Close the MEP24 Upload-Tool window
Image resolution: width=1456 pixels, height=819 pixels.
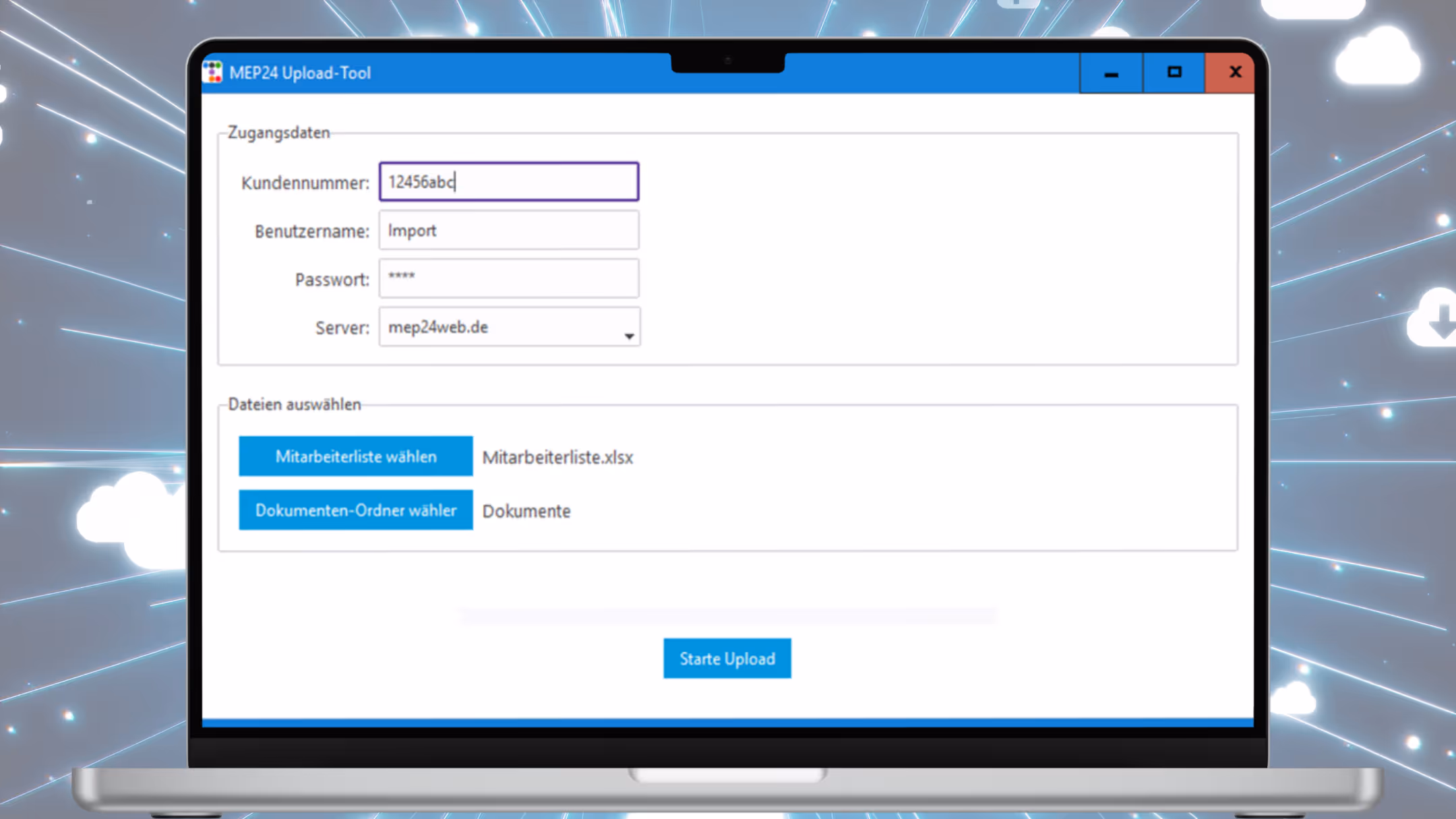point(1234,73)
